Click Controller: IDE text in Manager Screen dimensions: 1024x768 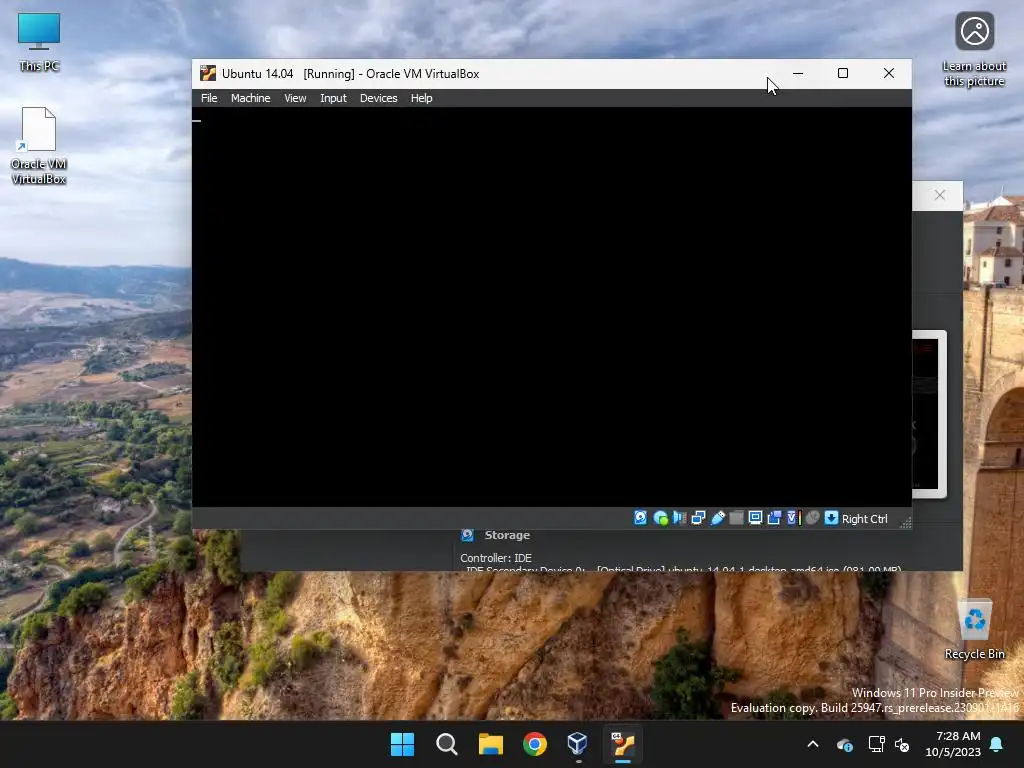[x=496, y=558]
